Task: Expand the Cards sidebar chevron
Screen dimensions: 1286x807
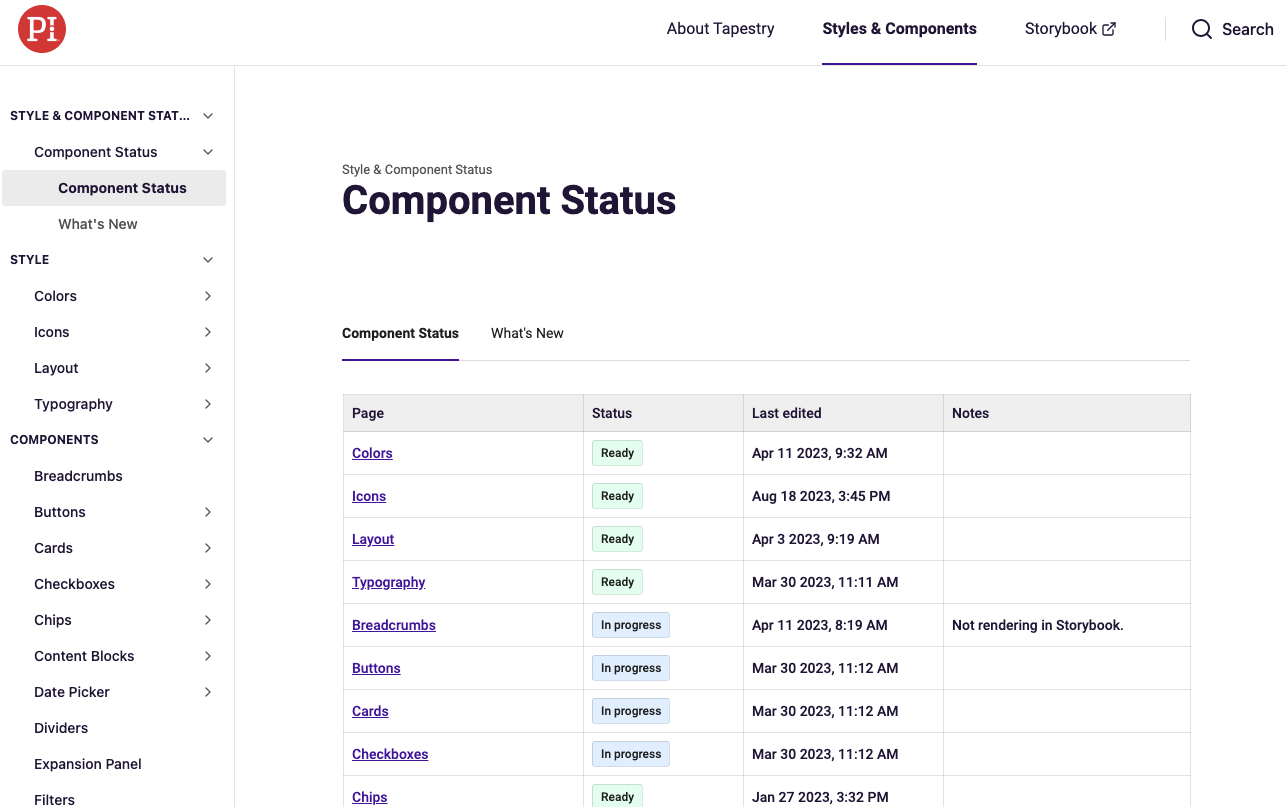Action: (208, 548)
